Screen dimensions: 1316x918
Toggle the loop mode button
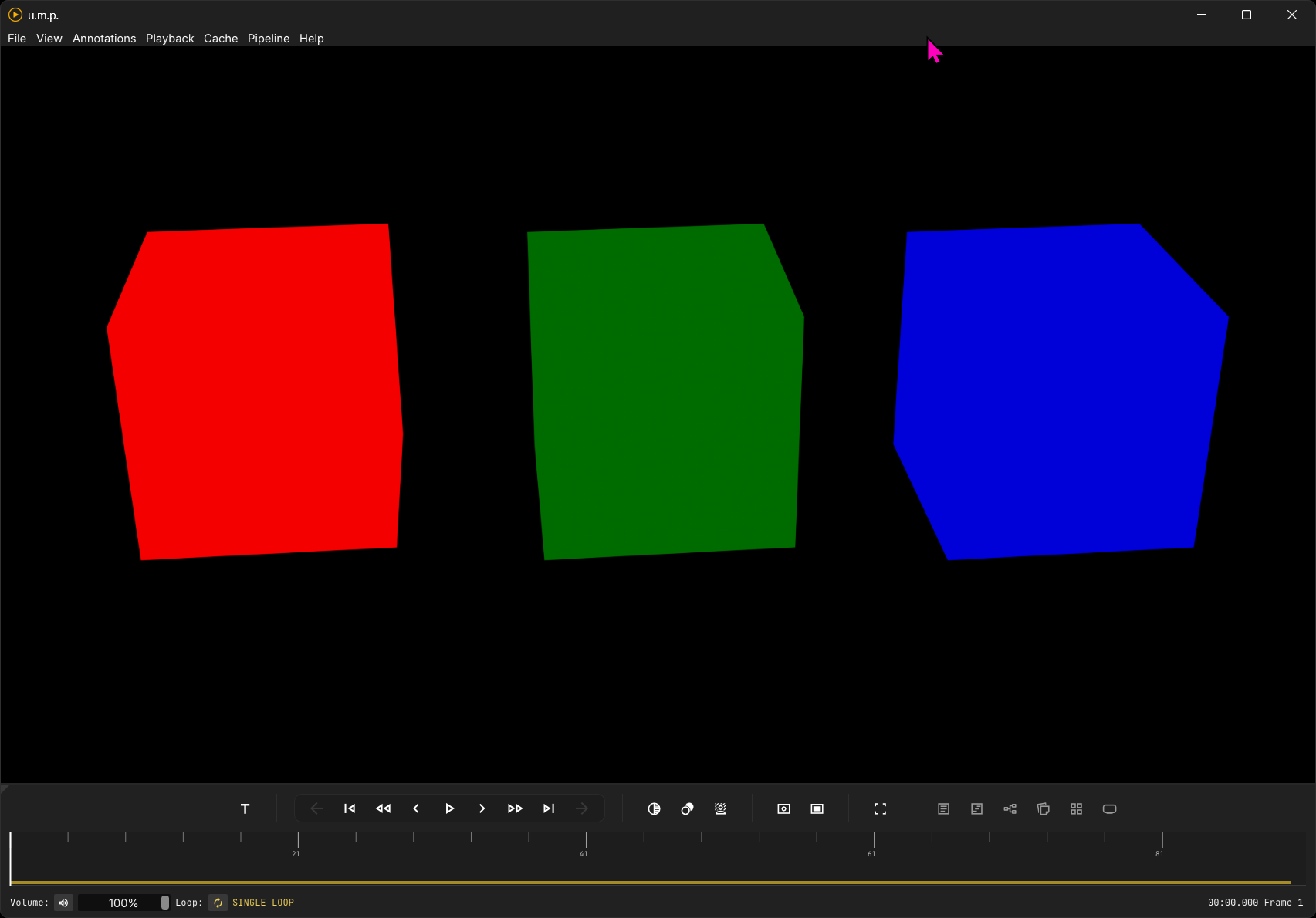pos(218,903)
